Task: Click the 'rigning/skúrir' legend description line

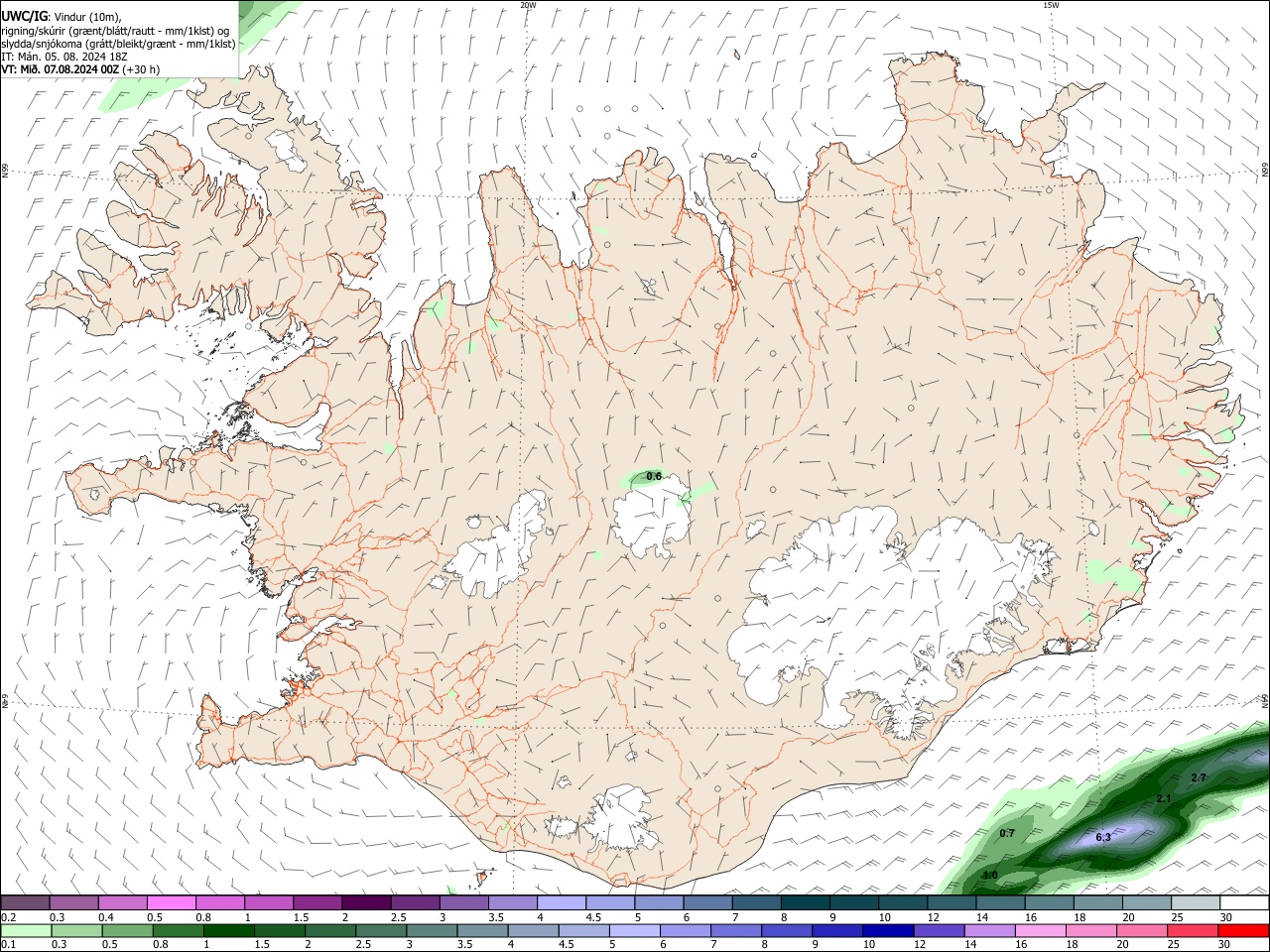Action: [x=115, y=30]
